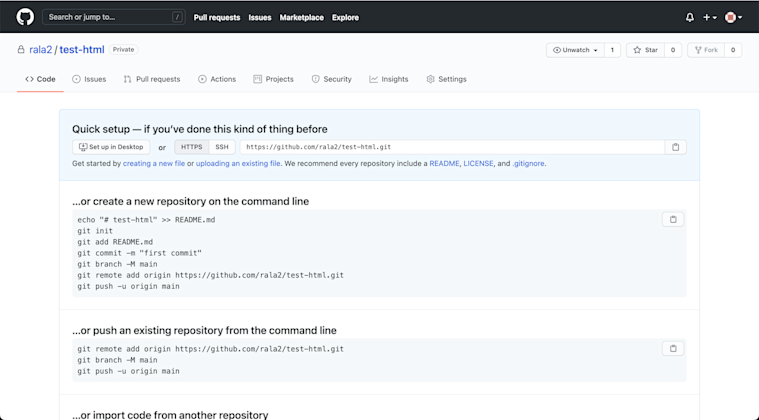
Task: Click the push an existing repository heading
Action: pyautogui.click(x=204, y=330)
